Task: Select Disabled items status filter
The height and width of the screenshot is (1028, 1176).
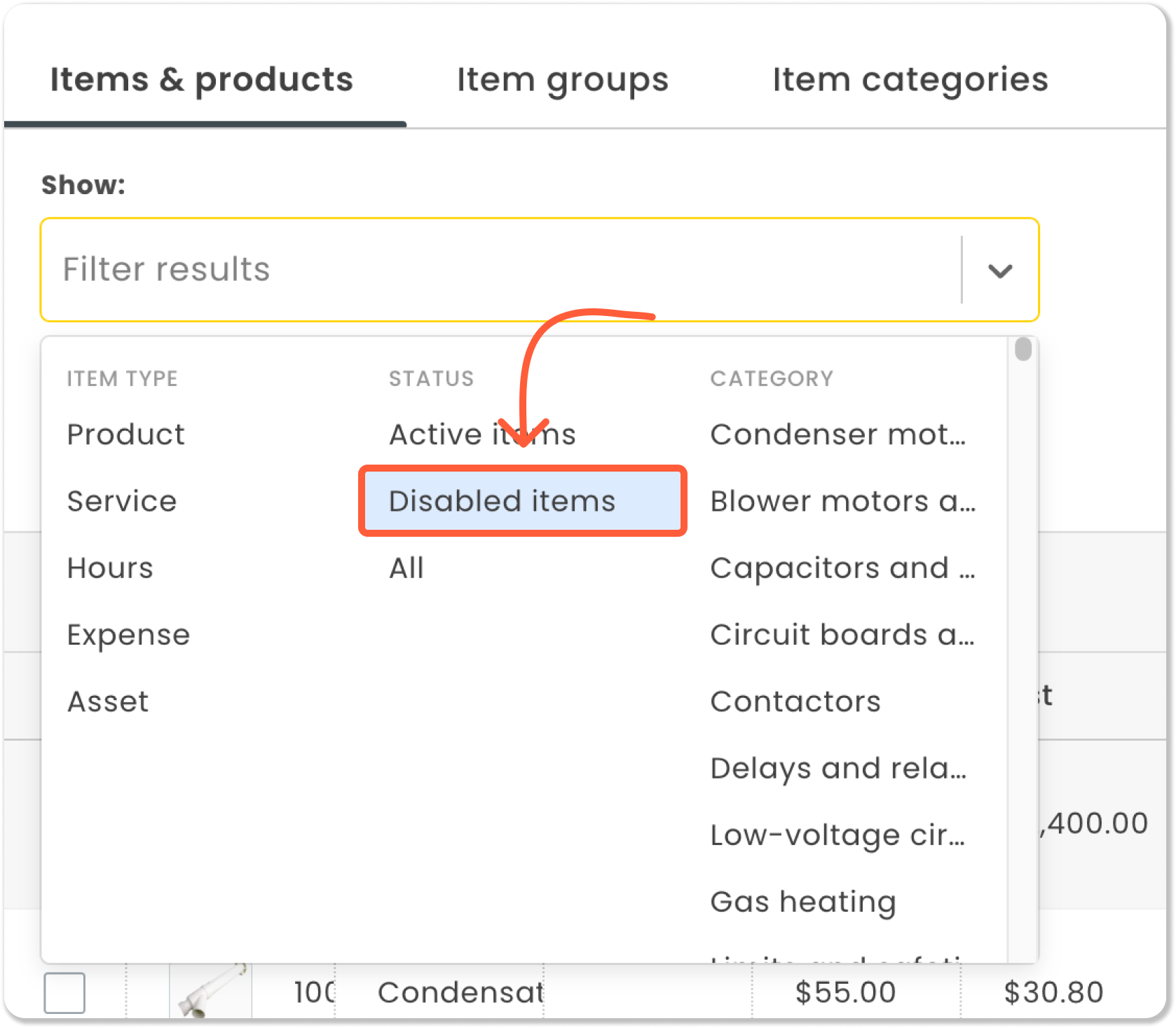Action: [522, 501]
